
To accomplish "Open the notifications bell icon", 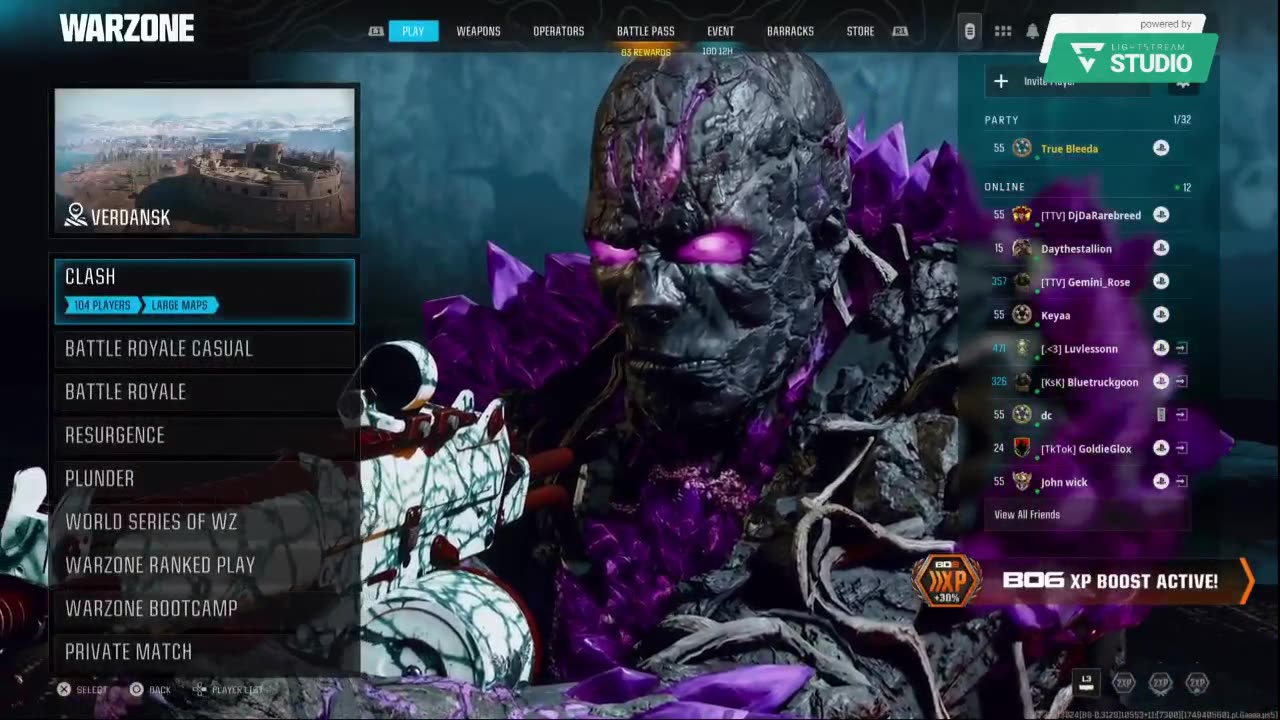I will coord(1032,31).
